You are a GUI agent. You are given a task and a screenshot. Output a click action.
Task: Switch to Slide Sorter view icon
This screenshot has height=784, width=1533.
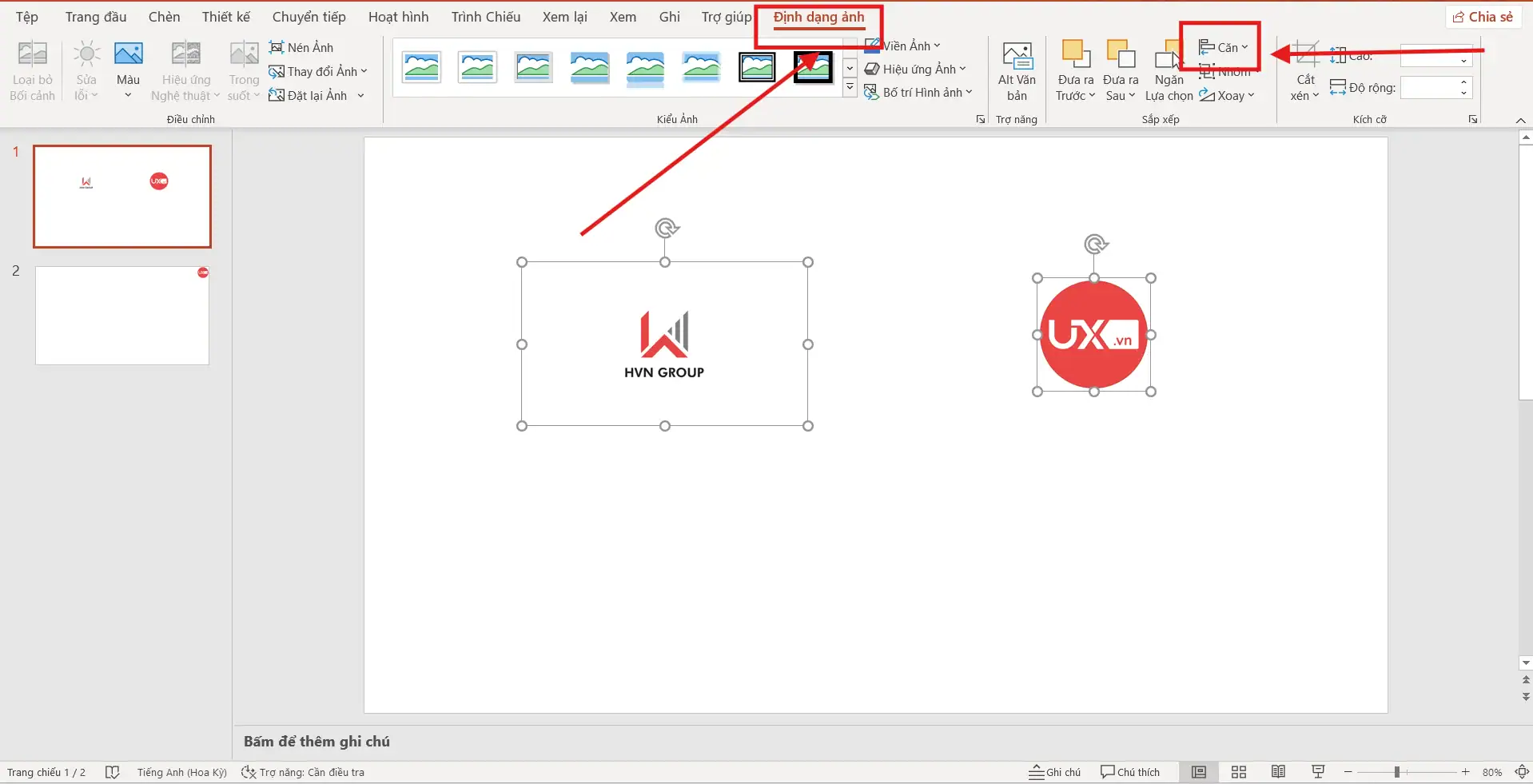click(1239, 772)
